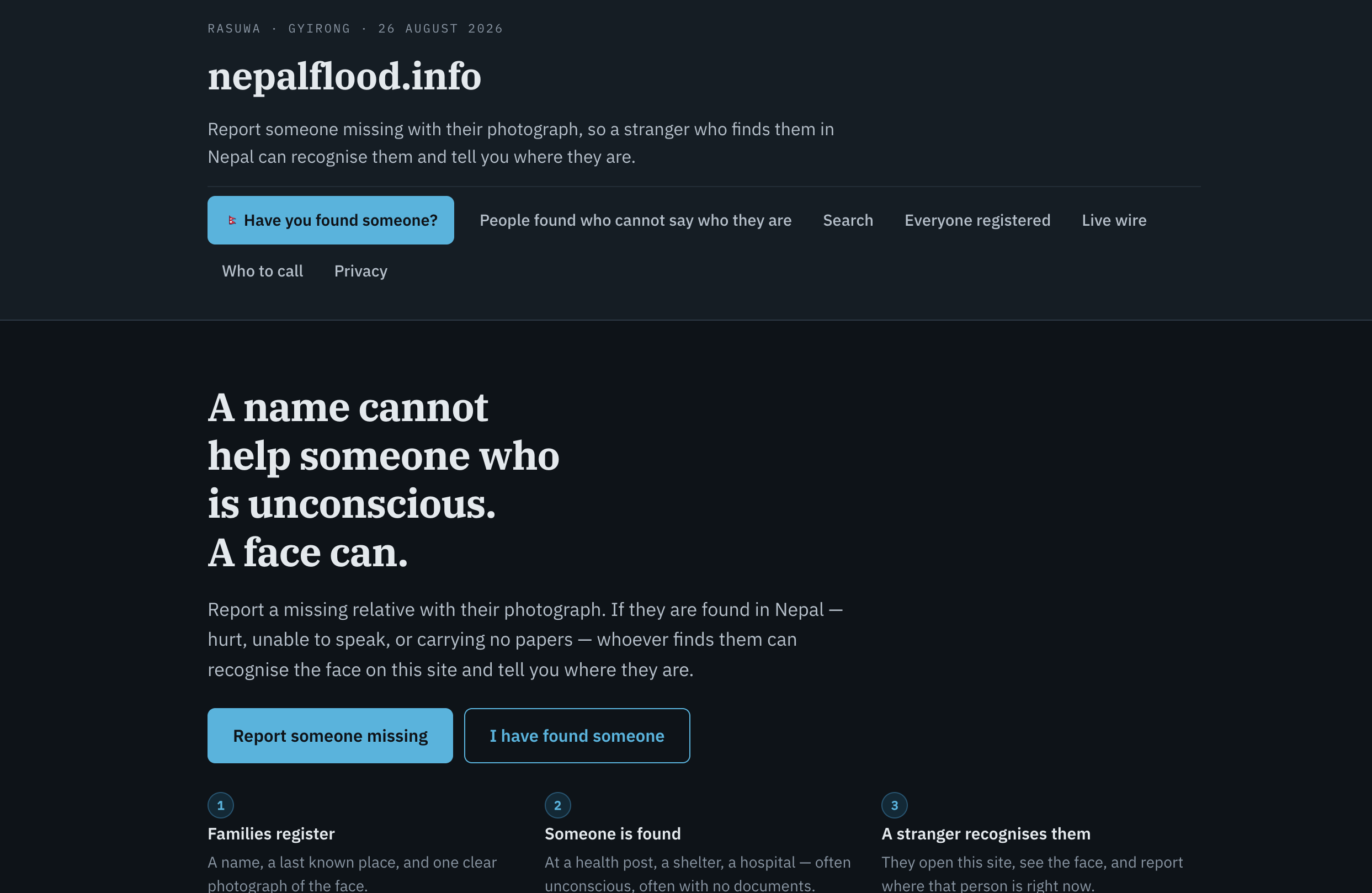The width and height of the screenshot is (1372, 893).
Task: Open the Live wire nav link
Action: [1114, 220]
